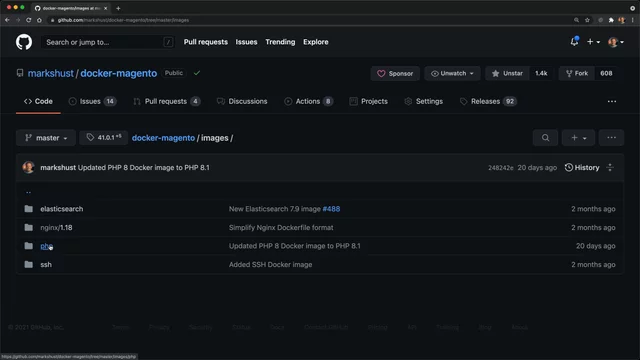Fork the repository
Image resolution: width=640 pixels, height=360 pixels.
577,73
